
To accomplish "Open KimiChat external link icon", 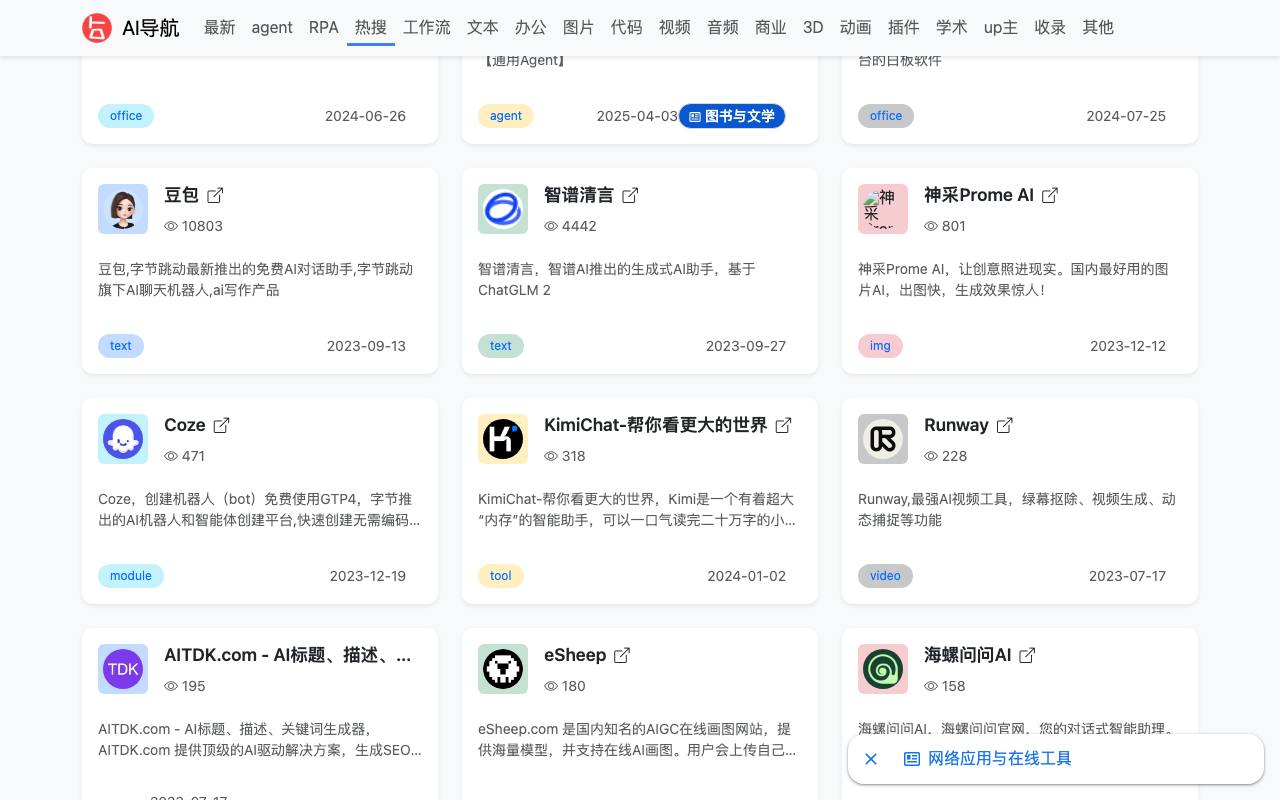I will (783, 425).
